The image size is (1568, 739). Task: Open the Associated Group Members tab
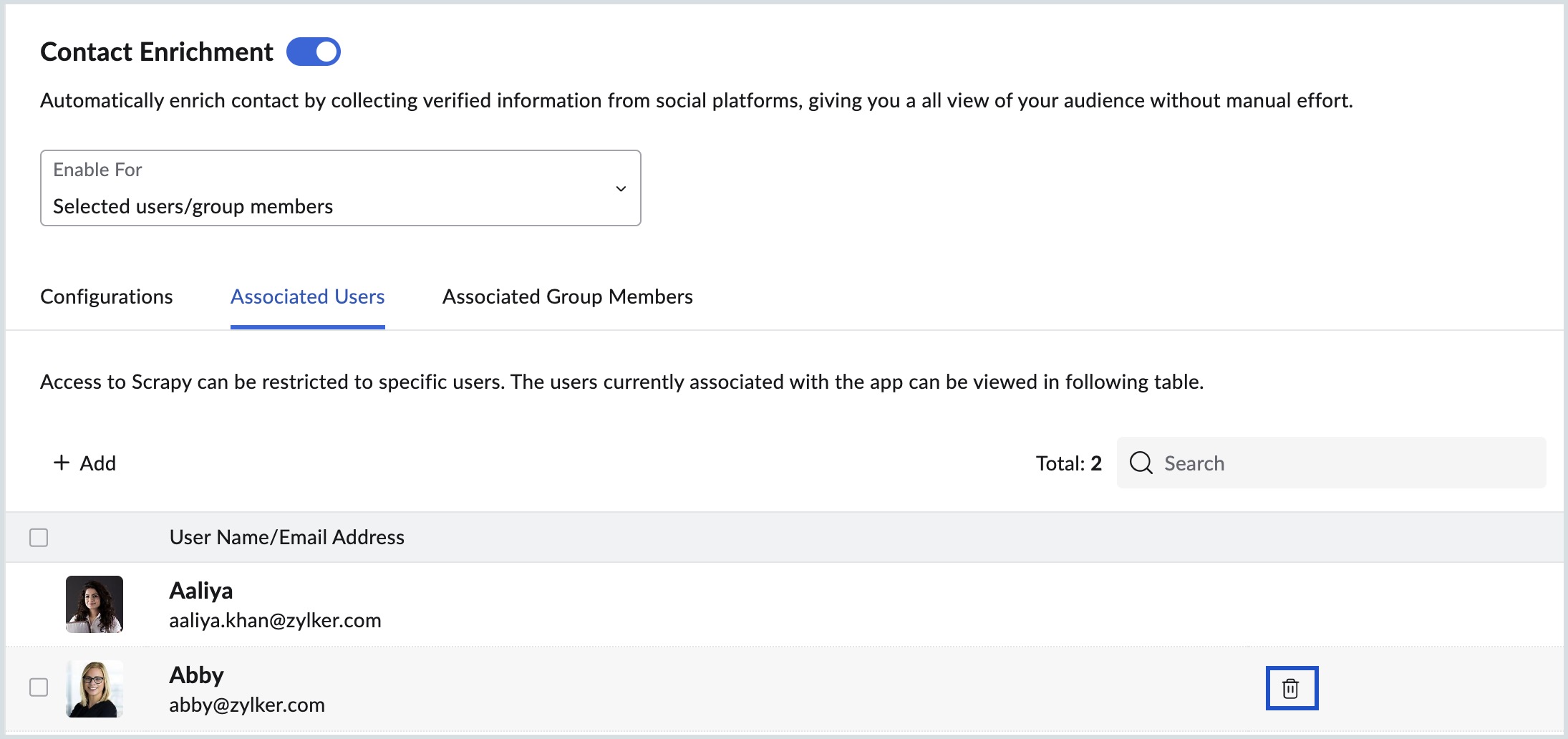point(567,296)
